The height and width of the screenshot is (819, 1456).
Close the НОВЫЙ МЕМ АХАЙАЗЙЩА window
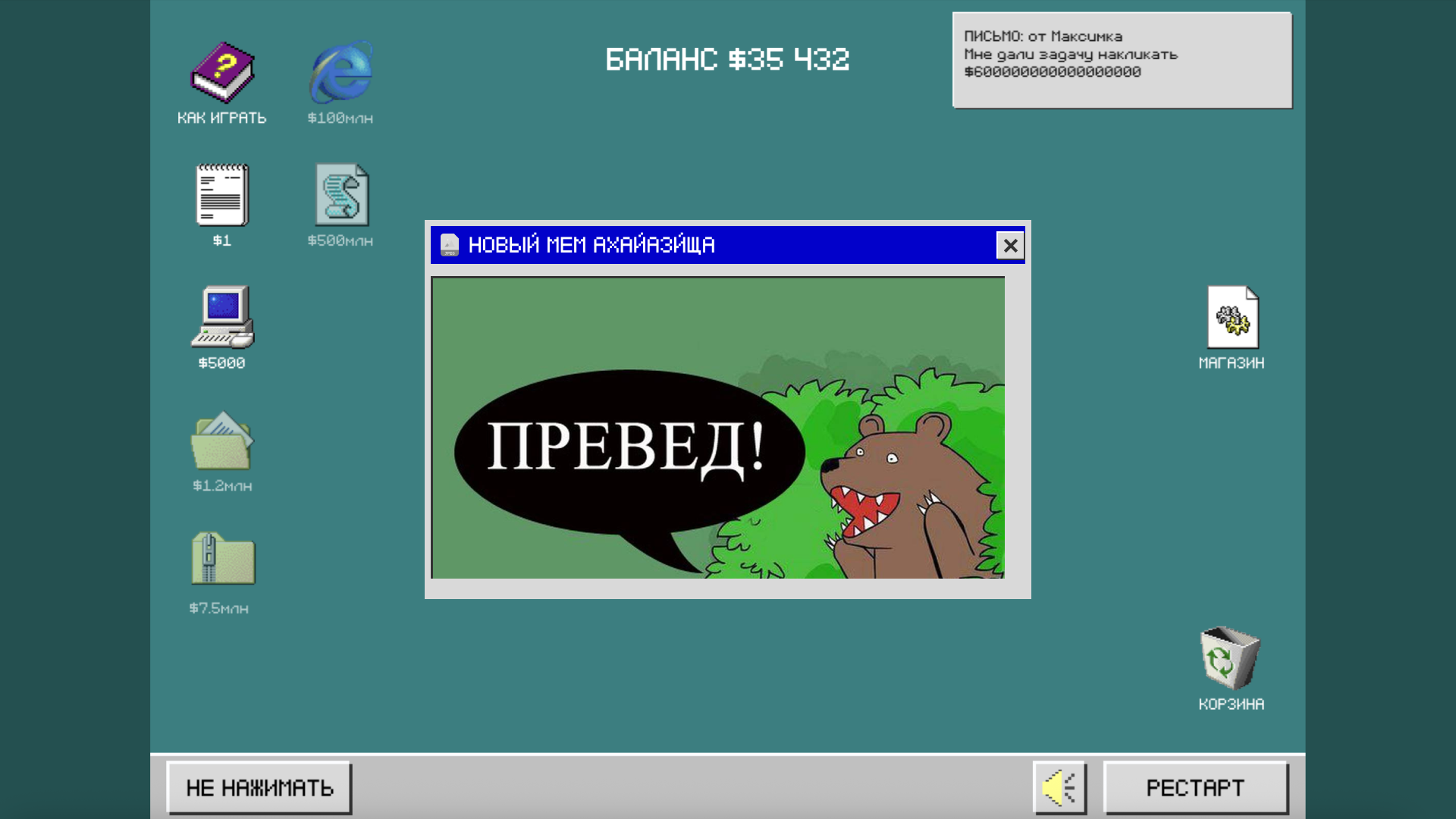point(1010,245)
